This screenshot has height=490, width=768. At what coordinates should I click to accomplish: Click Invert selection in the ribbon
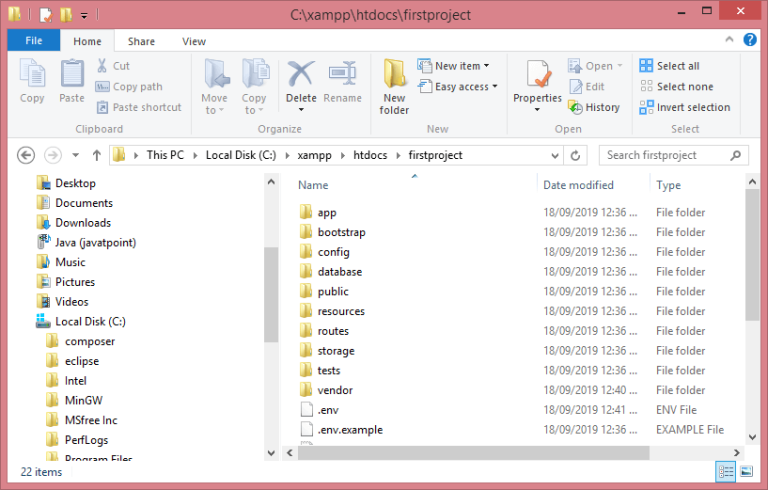(x=685, y=107)
